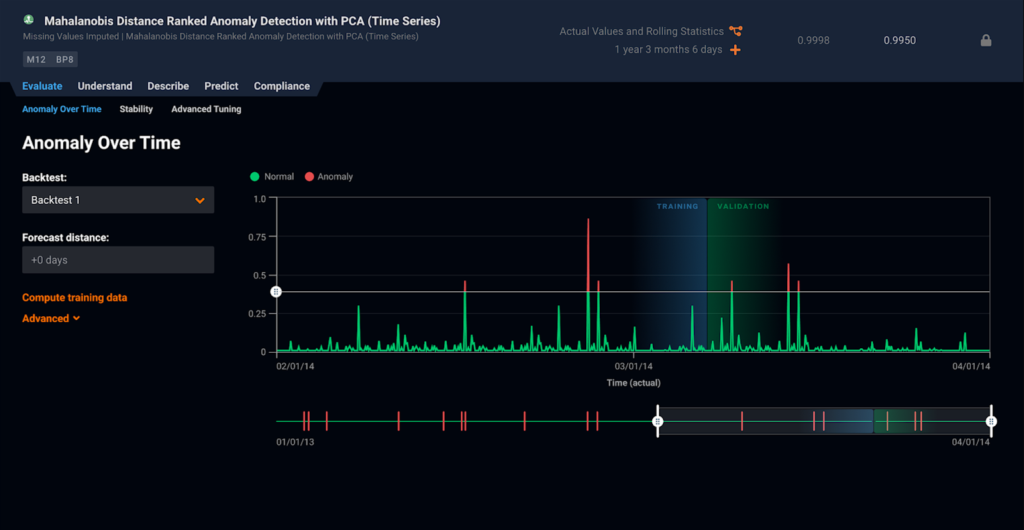Image resolution: width=1024 pixels, height=530 pixels.
Task: Click the lock icon in the header
Action: pyautogui.click(x=986, y=41)
